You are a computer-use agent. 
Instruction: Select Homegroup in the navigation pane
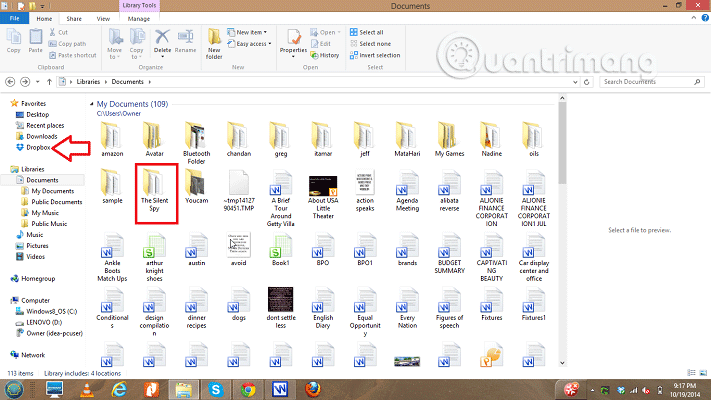[33, 278]
